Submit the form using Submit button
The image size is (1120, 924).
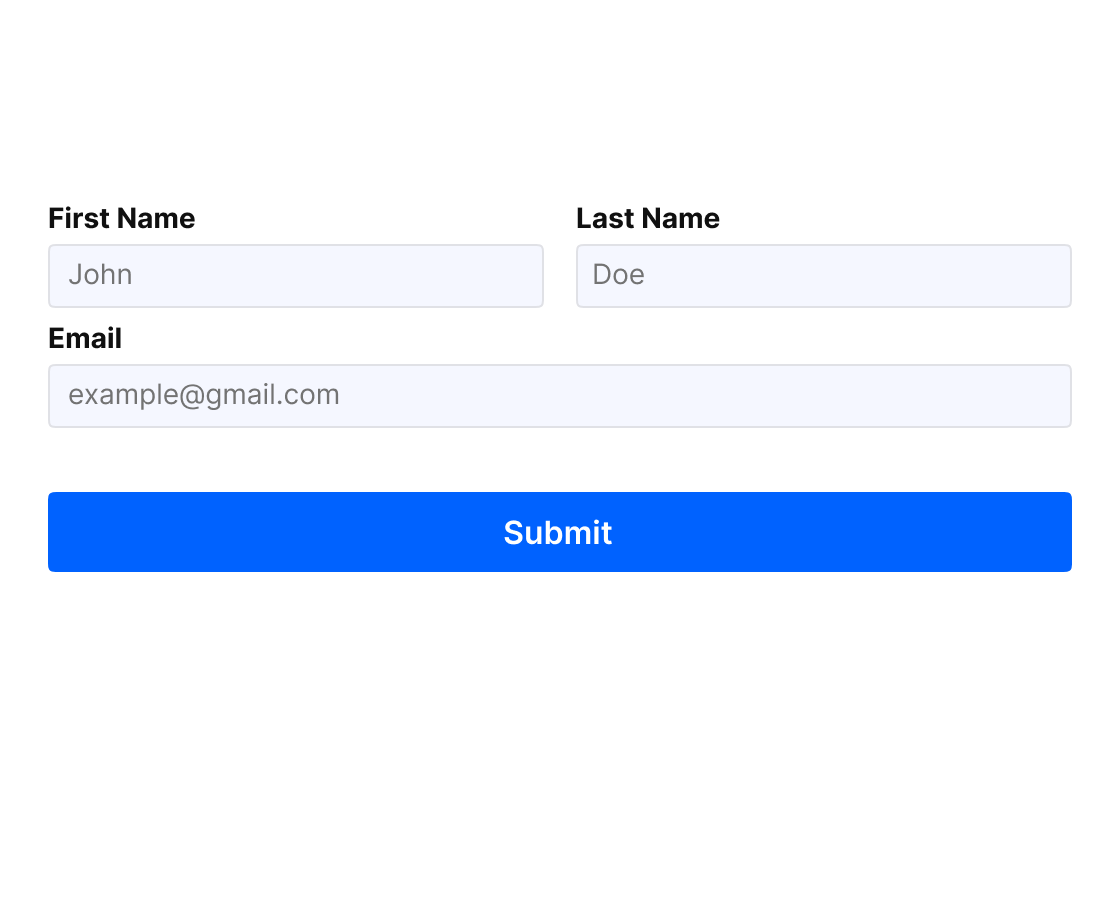pyautogui.click(x=560, y=532)
